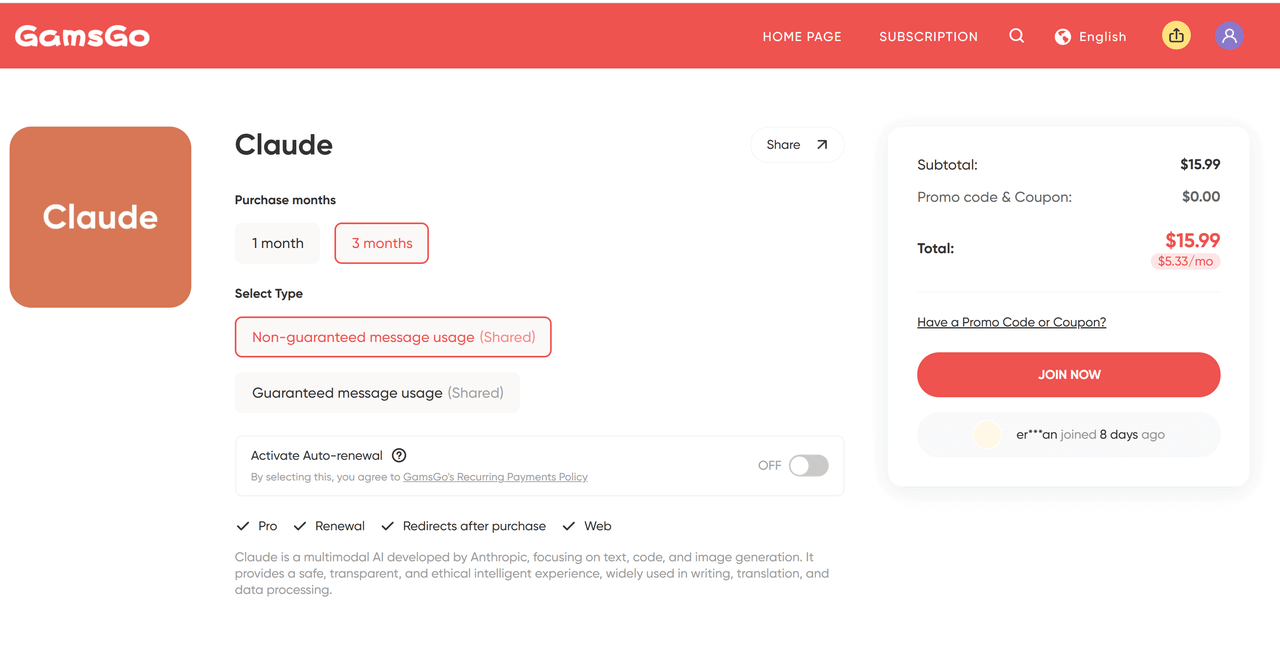The image size is (1280, 658).
Task: Open the SUBSCRIPTION menu item
Action: pos(928,37)
